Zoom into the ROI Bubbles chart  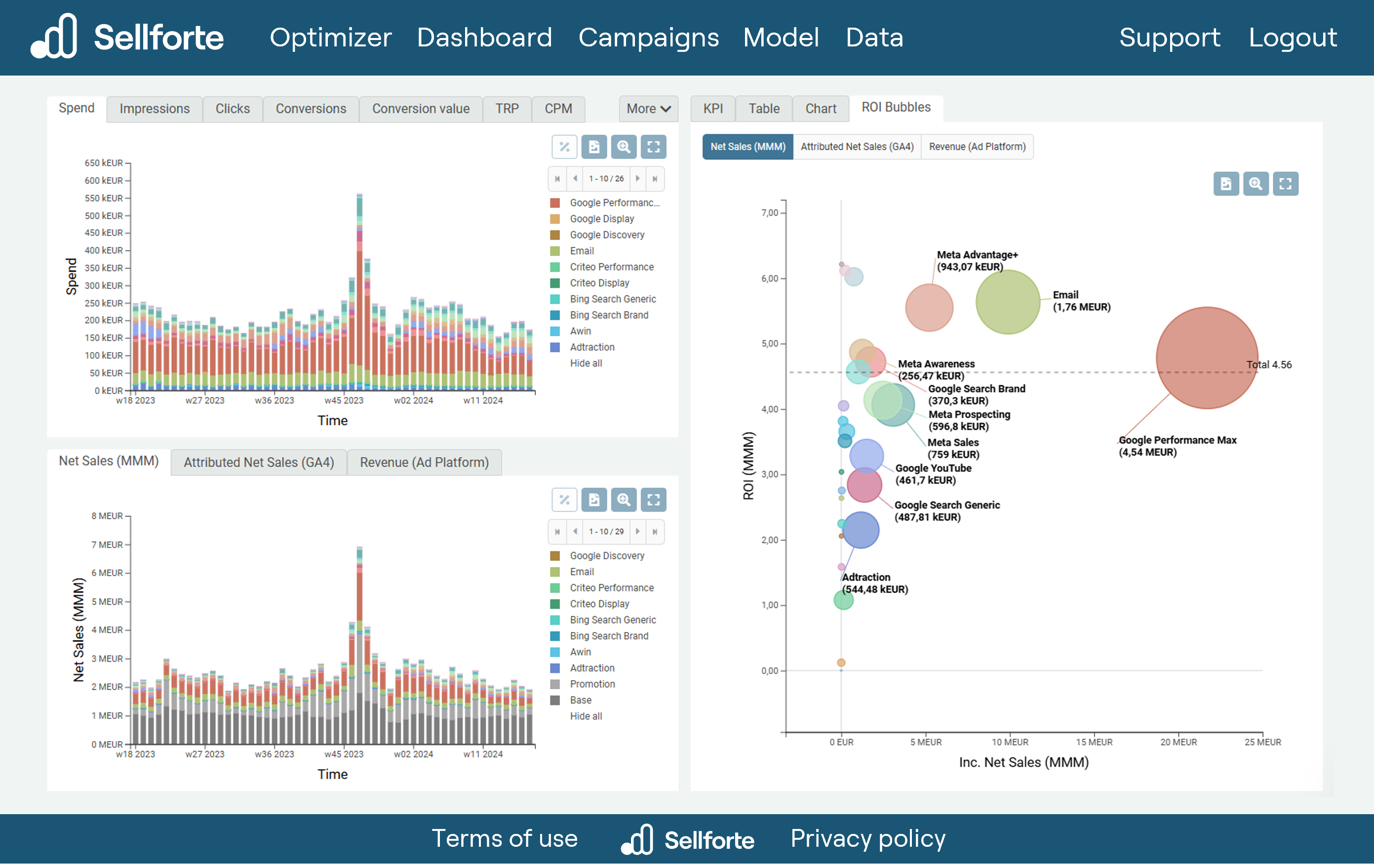(1256, 183)
